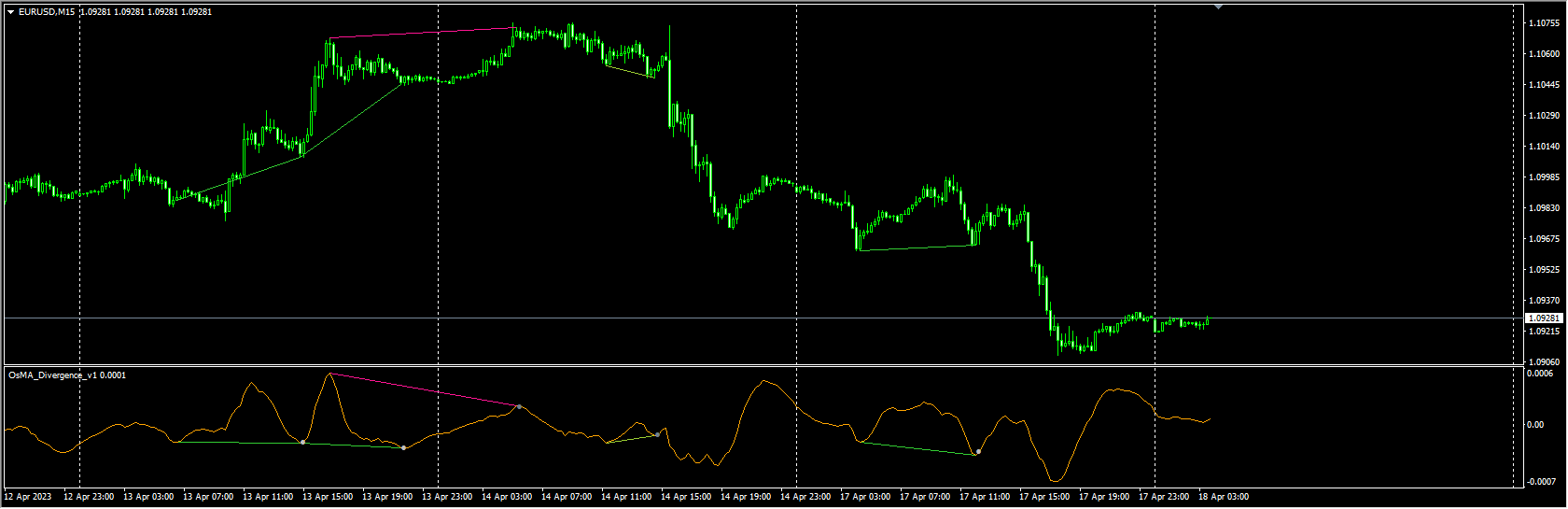1568x509 pixels.
Task: Click the 12 Apr 2023 date label
Action: coord(28,497)
